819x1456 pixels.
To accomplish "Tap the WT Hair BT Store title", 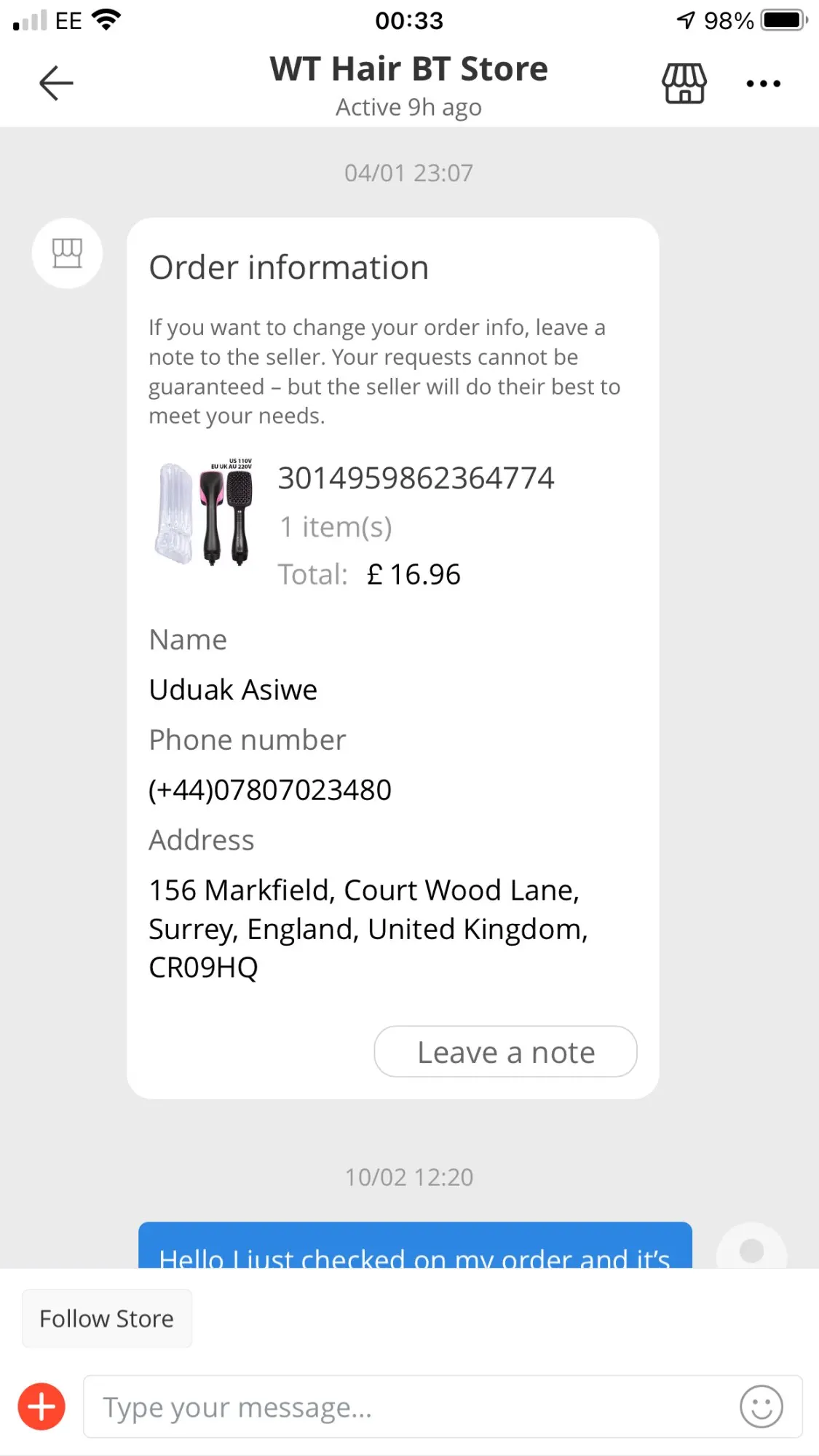I will 408,69.
